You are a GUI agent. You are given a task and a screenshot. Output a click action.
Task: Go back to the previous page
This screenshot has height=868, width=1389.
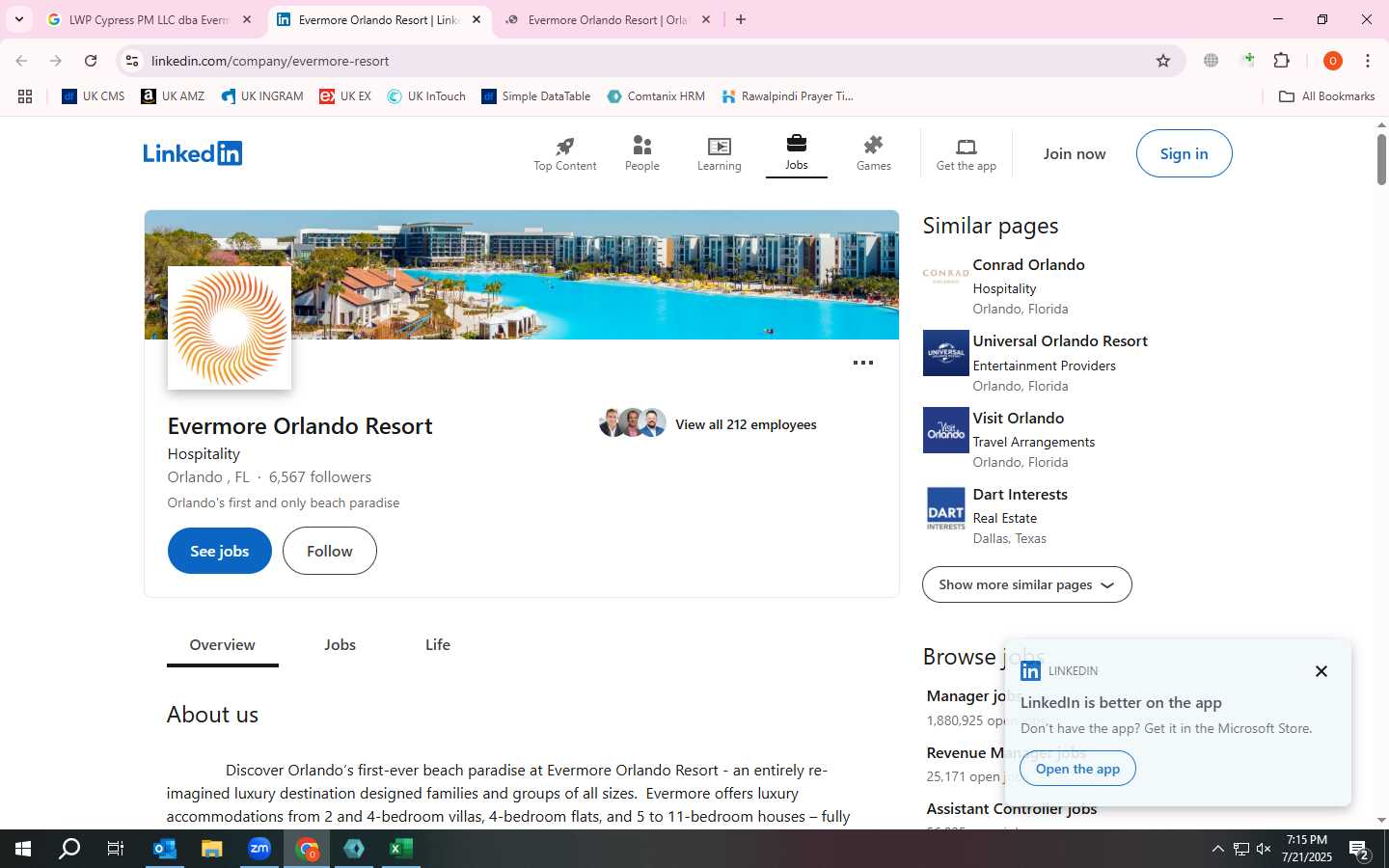coord(21,61)
